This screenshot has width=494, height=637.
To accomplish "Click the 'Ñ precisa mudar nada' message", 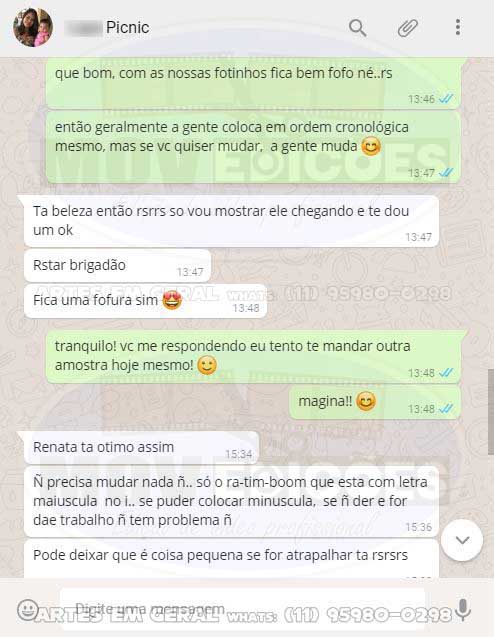I will [x=232, y=501].
